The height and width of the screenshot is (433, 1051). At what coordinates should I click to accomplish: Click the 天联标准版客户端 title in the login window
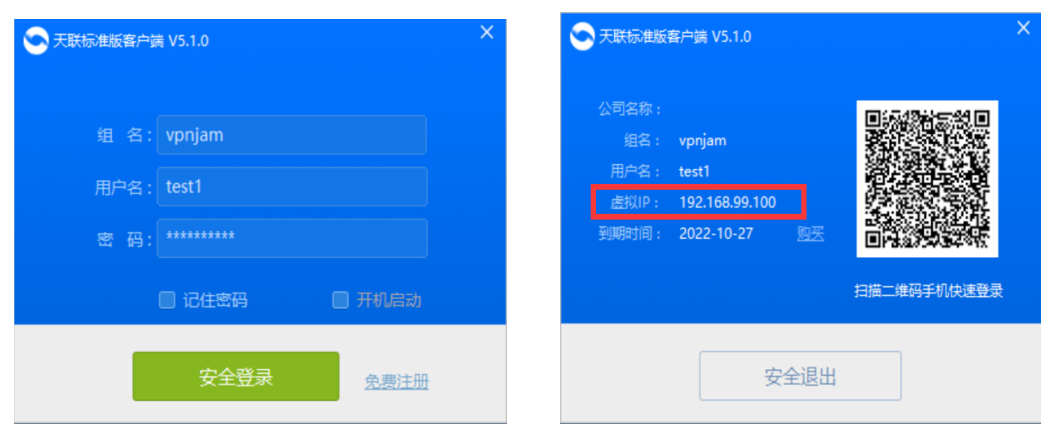coord(108,41)
